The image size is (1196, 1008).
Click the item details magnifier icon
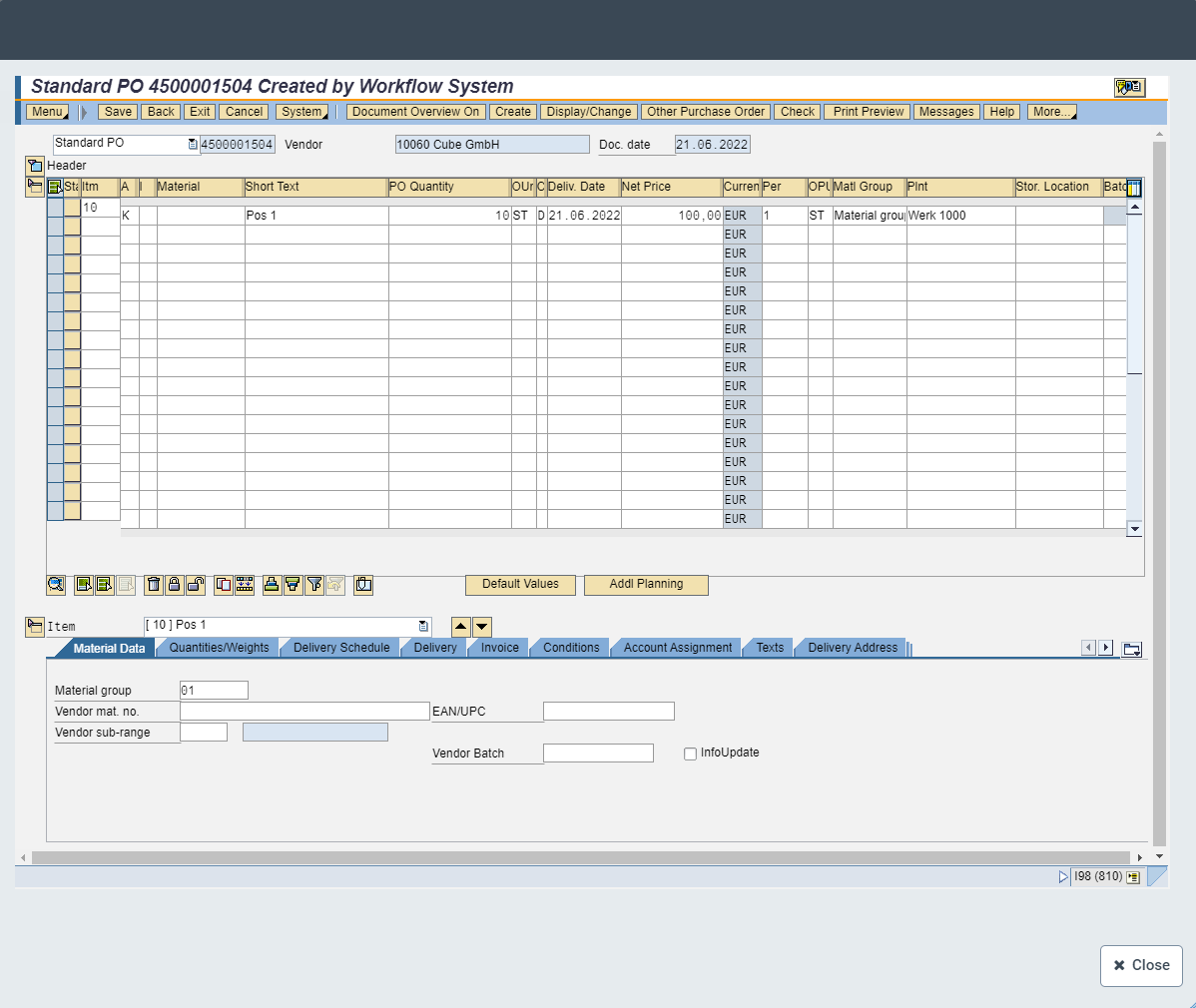pos(56,585)
